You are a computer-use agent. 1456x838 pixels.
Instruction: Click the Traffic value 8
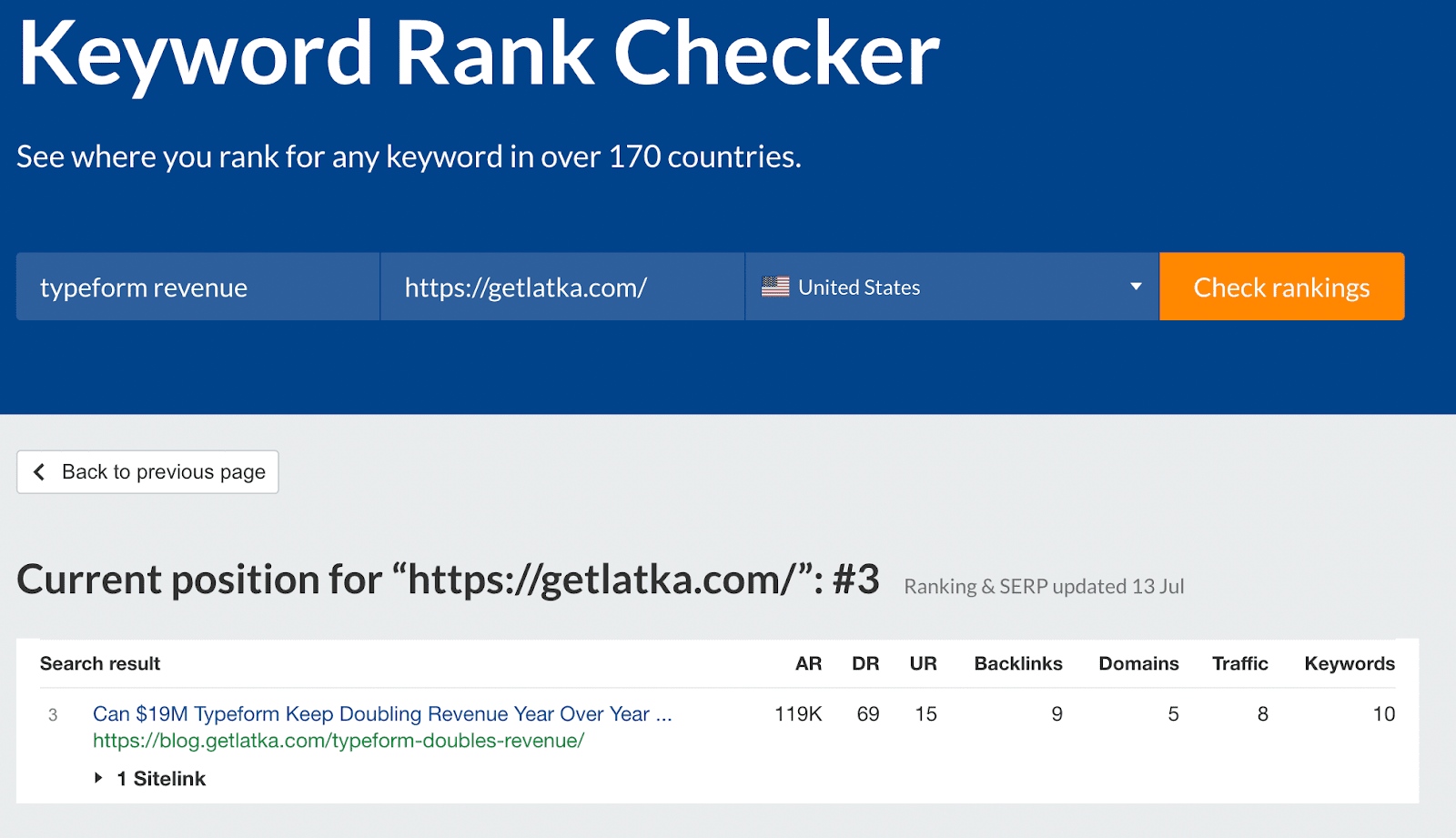pos(1262,714)
